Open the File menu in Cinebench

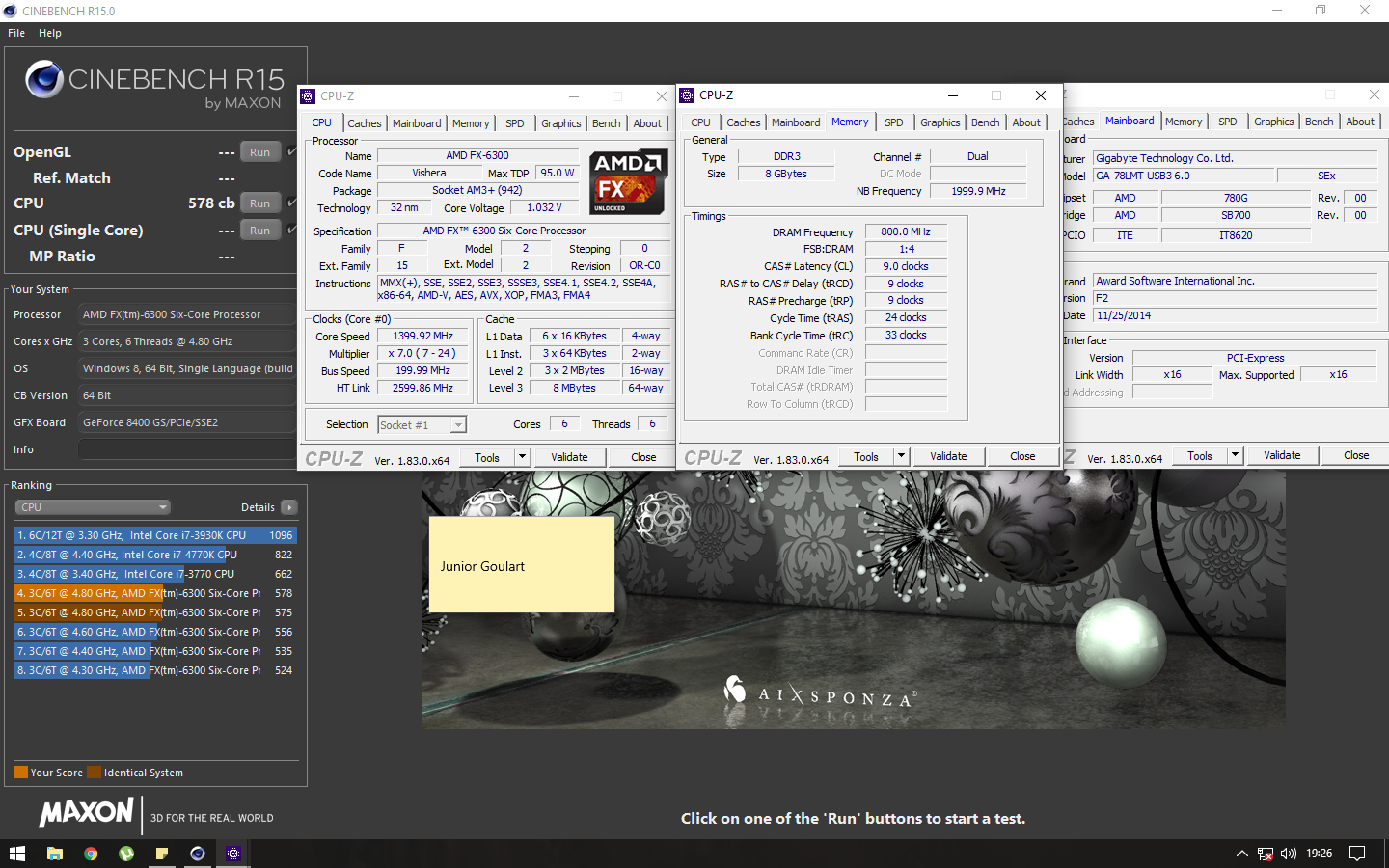(16, 33)
